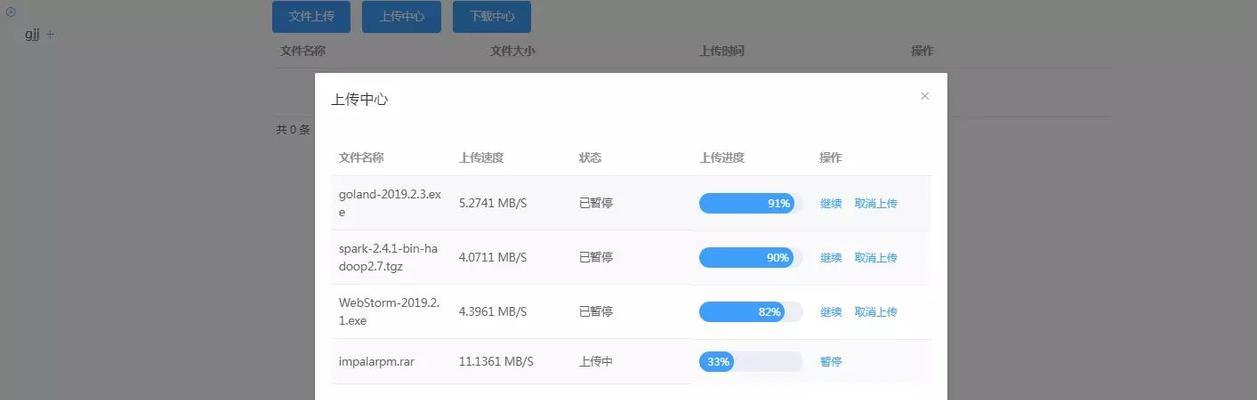
Task: Click background table header 操作
Action: coord(922,51)
